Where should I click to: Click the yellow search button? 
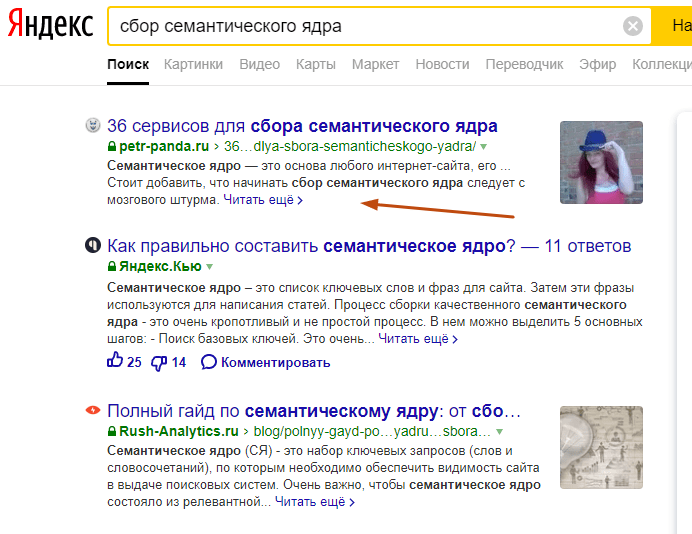pos(674,26)
